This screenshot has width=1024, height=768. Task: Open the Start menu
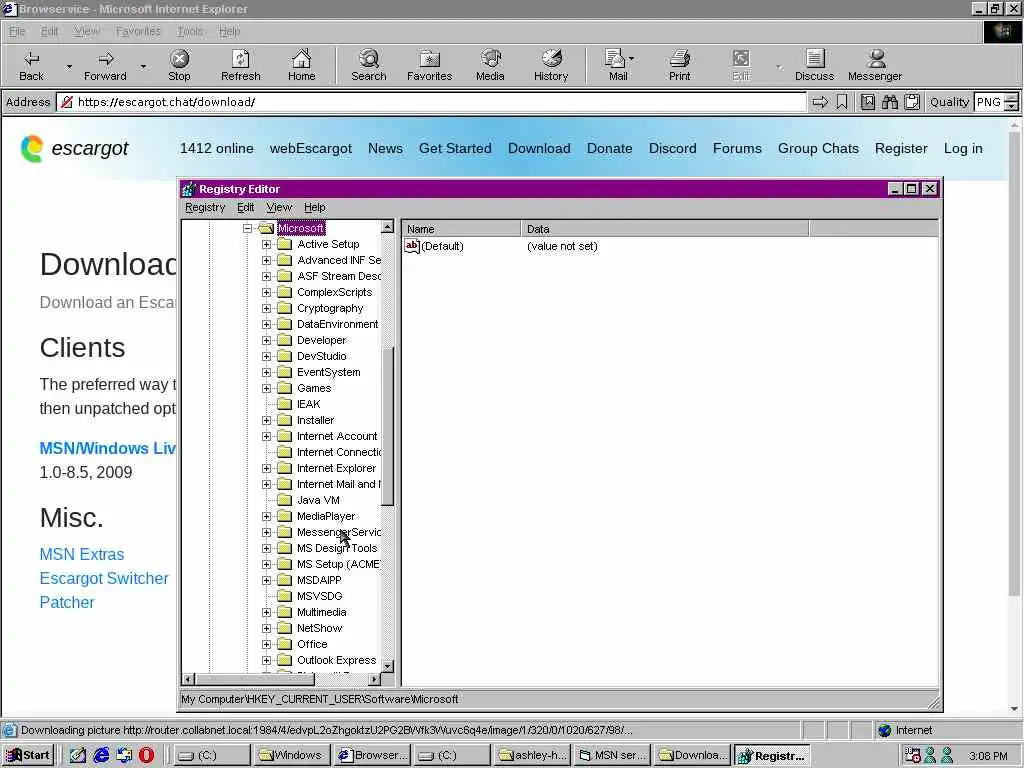29,756
